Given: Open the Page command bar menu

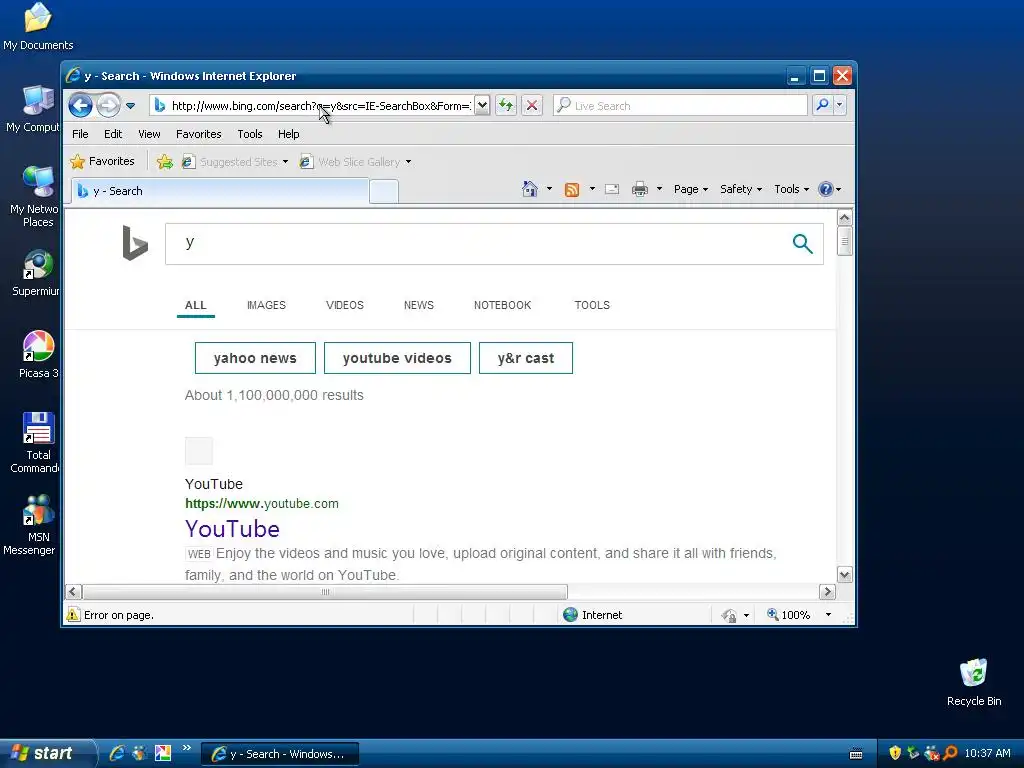Looking at the screenshot, I should (x=691, y=189).
